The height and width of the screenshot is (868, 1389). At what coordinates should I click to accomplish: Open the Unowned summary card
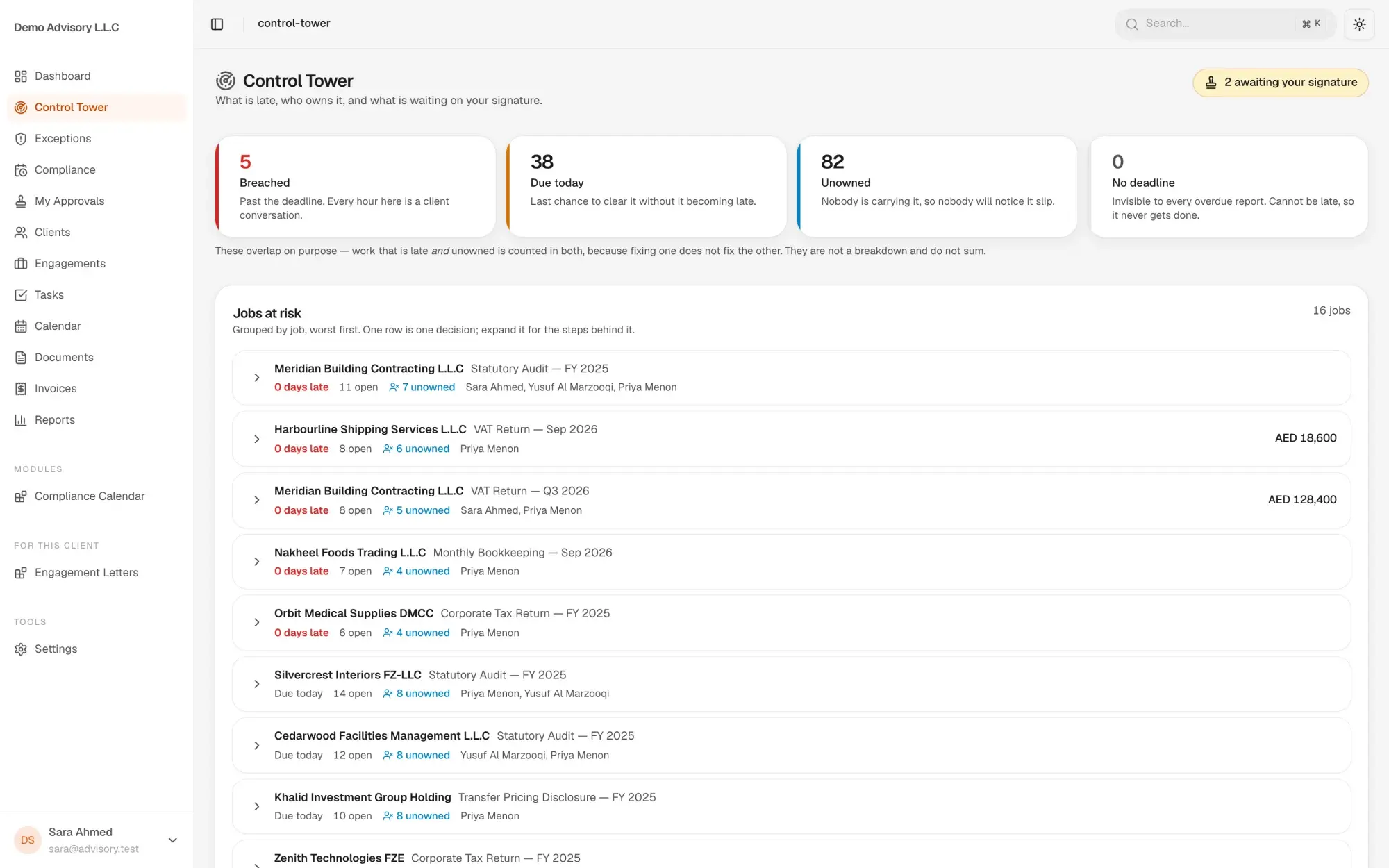[937, 187]
